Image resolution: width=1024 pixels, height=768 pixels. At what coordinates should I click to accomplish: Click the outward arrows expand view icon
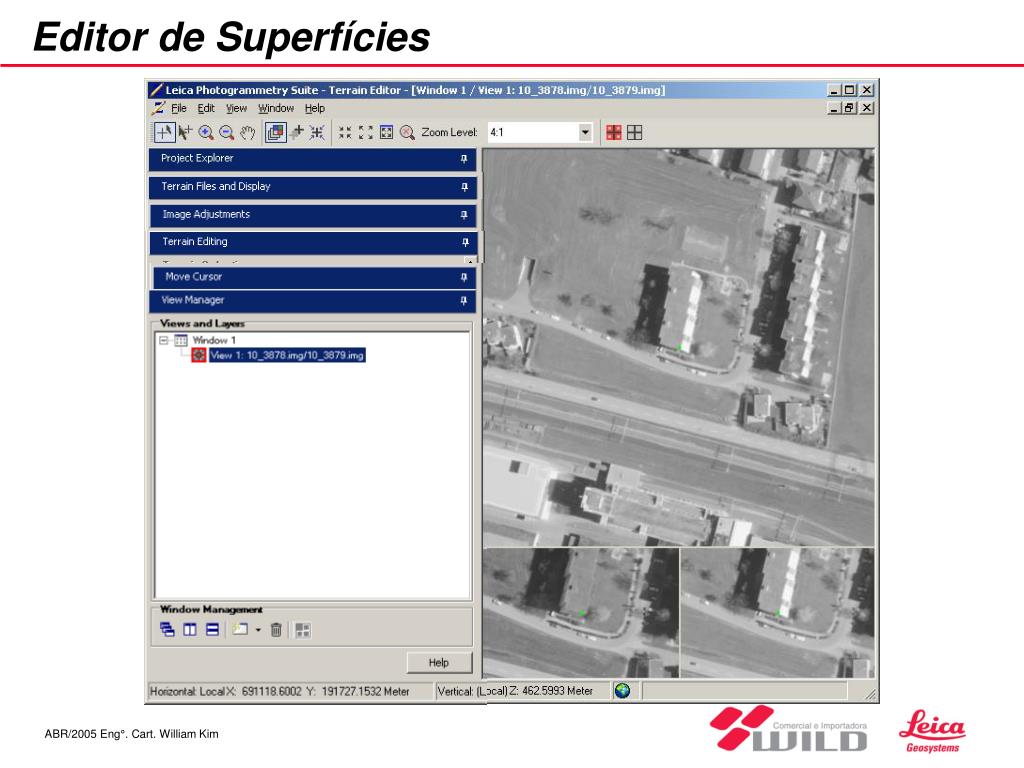[366, 133]
